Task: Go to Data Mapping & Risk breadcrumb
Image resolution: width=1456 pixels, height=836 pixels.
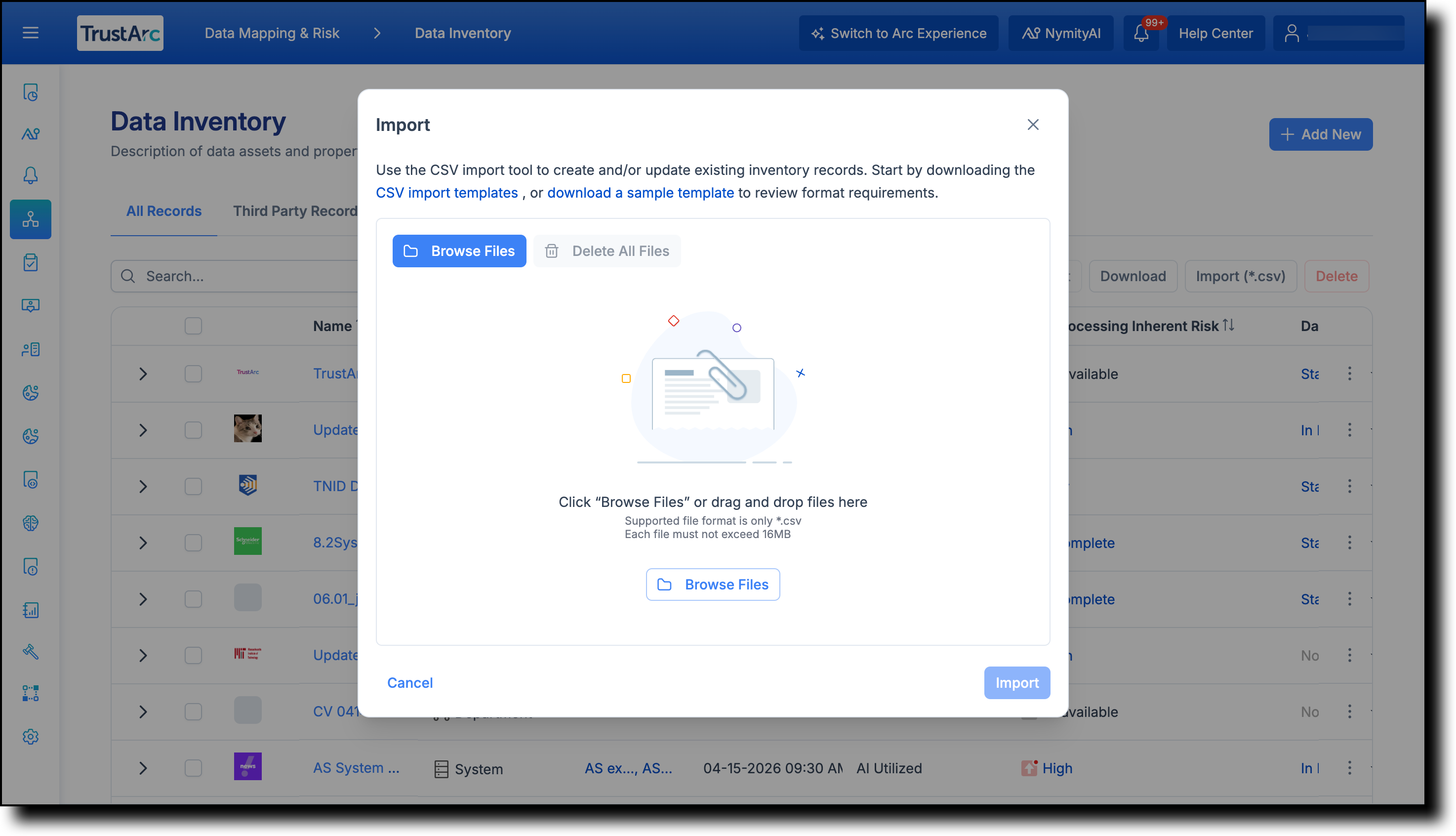Action: pyautogui.click(x=272, y=33)
